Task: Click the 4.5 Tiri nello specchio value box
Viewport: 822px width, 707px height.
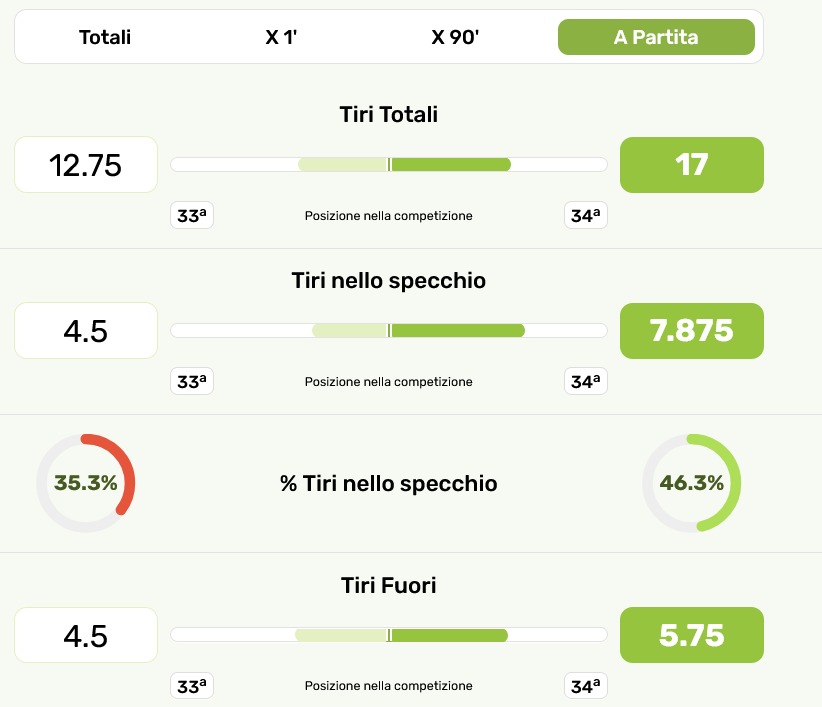Action: coord(86,330)
